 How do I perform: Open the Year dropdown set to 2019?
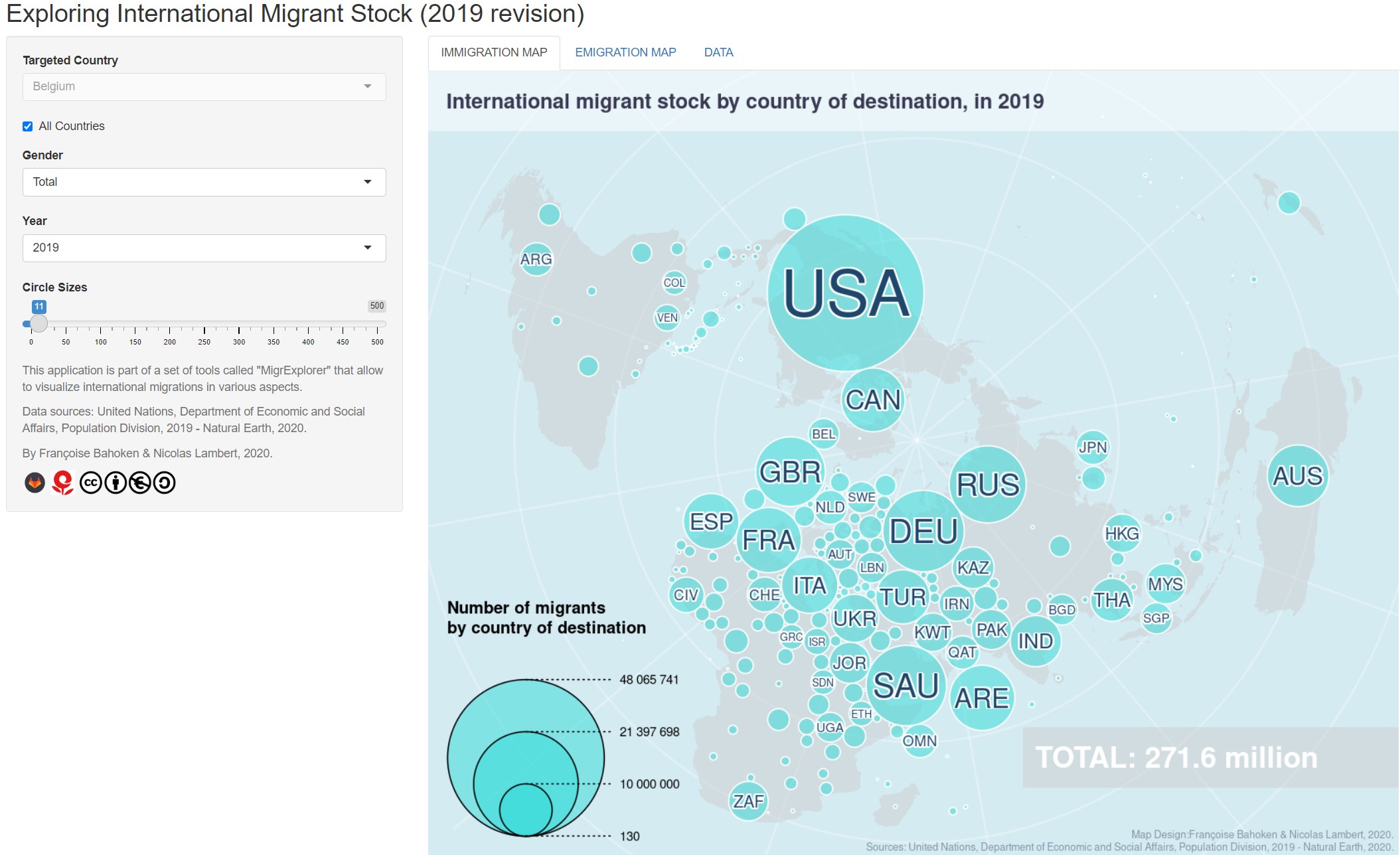point(204,248)
